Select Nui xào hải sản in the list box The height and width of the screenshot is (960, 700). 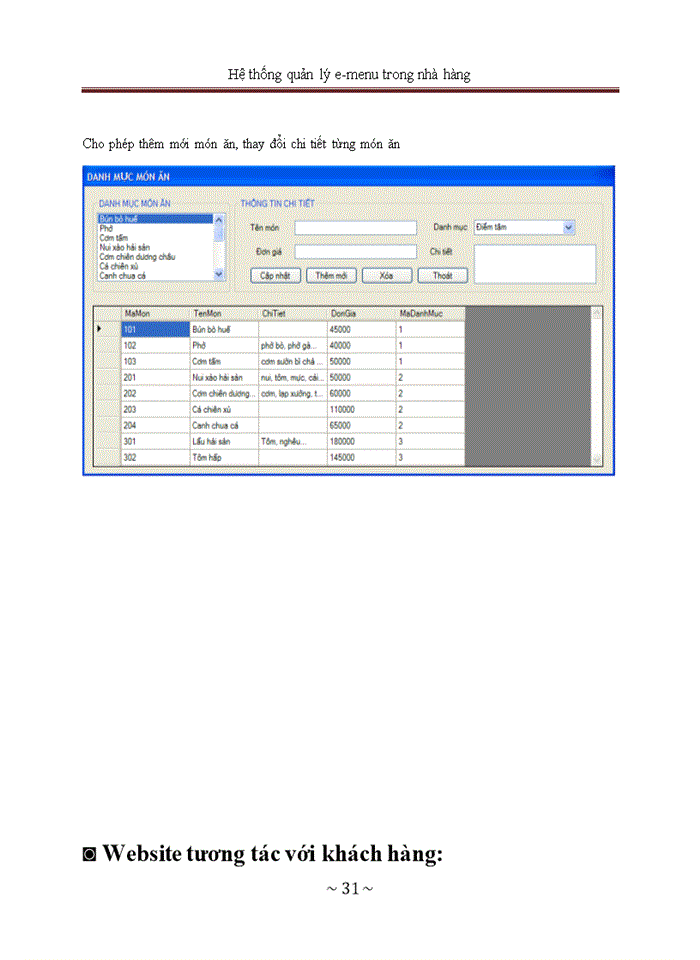pyautogui.click(x=156, y=247)
